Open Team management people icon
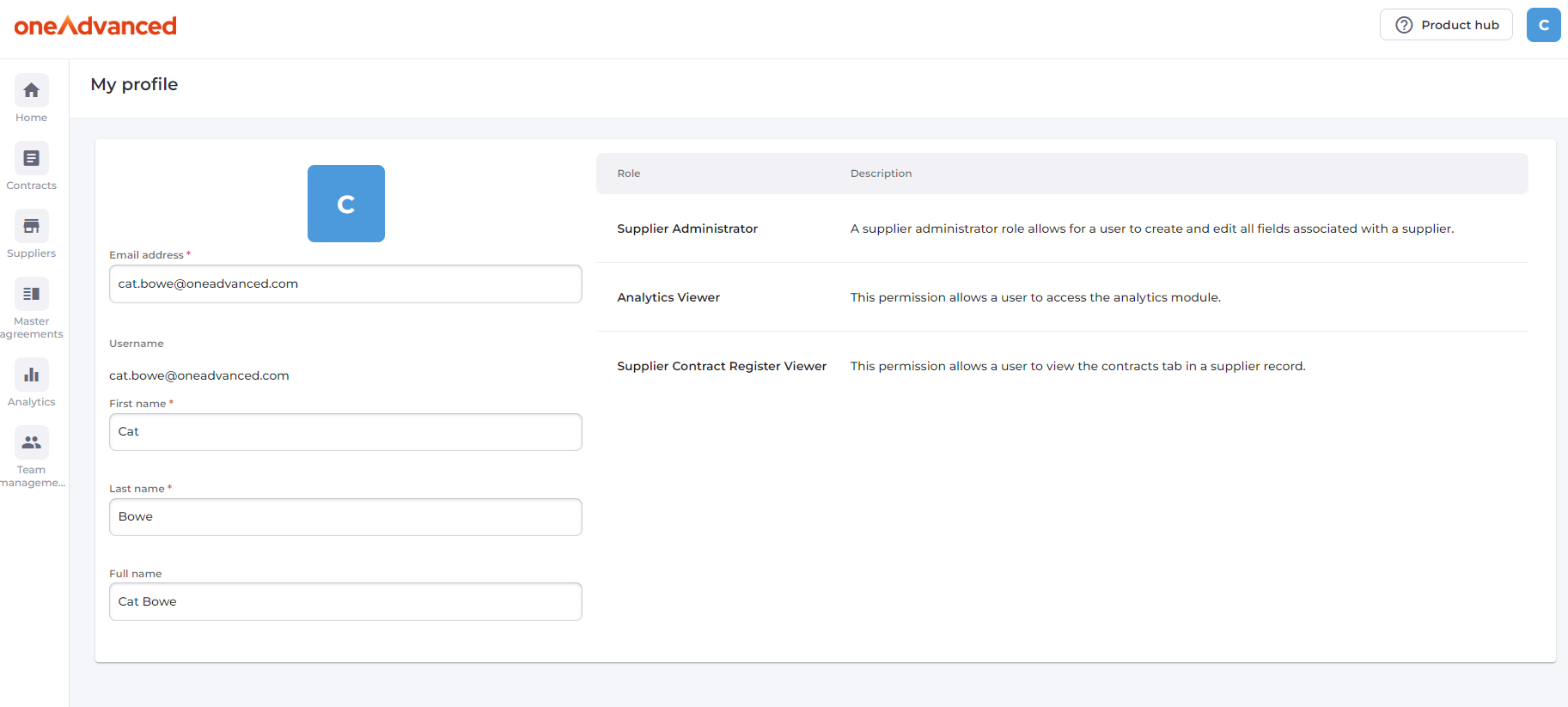1568x707 pixels. tap(32, 443)
